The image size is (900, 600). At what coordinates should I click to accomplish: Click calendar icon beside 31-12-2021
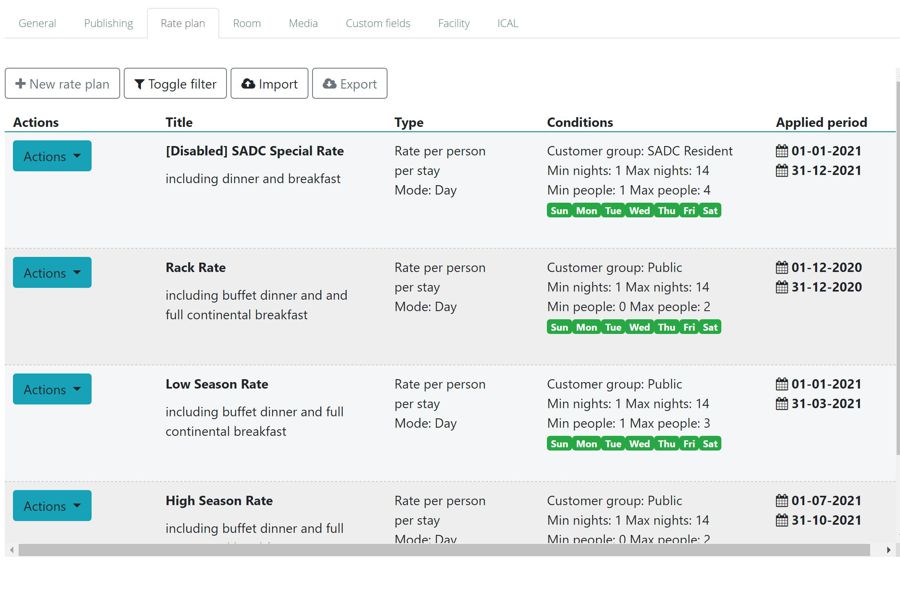coord(782,171)
